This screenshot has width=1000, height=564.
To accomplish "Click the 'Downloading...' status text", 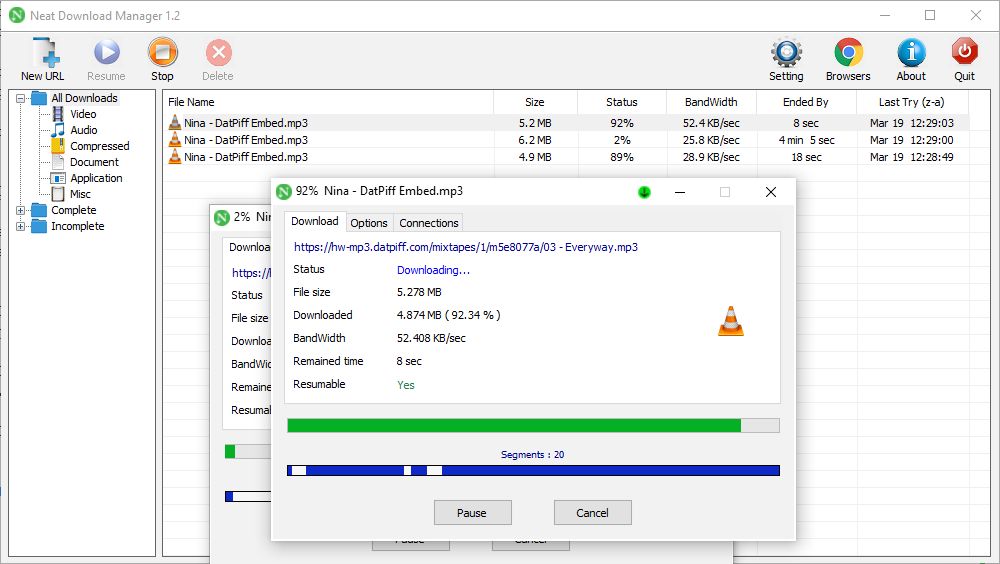I will [433, 270].
